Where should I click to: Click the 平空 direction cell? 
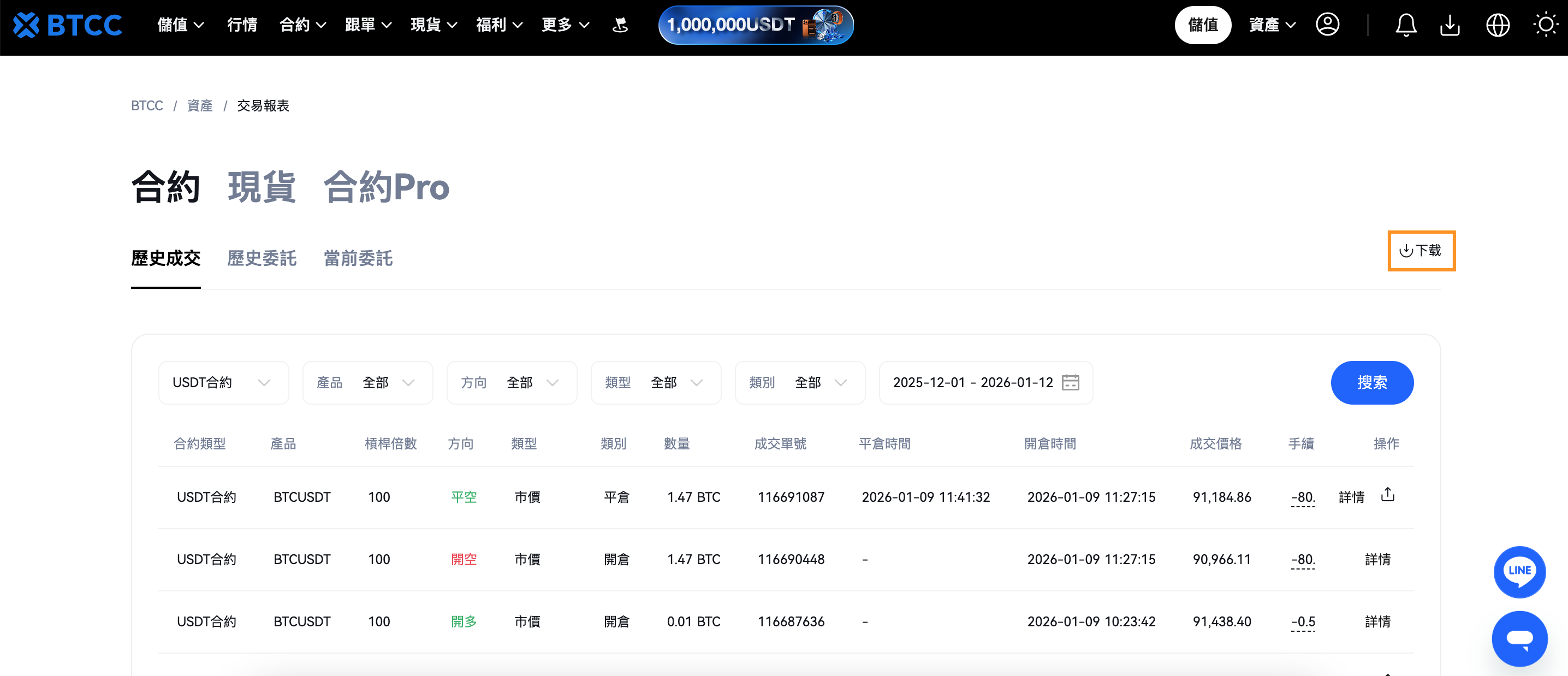tap(464, 497)
